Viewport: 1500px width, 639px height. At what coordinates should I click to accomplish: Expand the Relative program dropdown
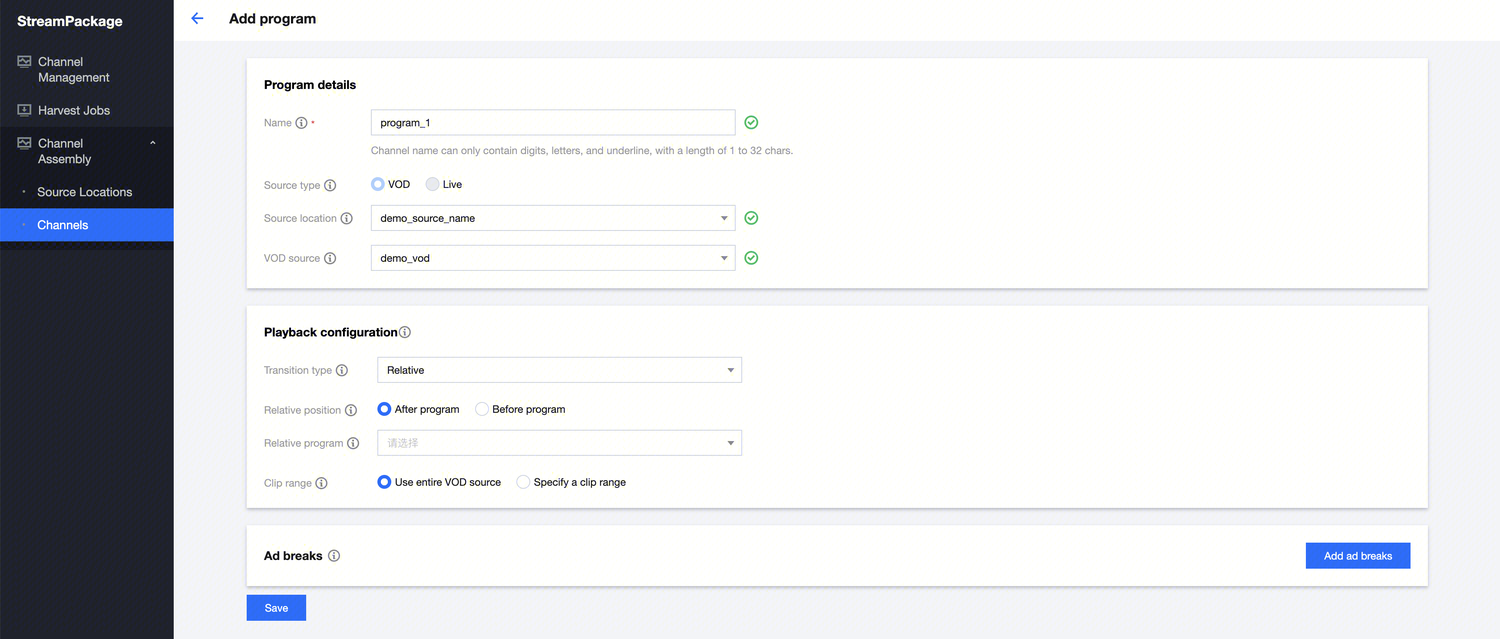[559, 443]
